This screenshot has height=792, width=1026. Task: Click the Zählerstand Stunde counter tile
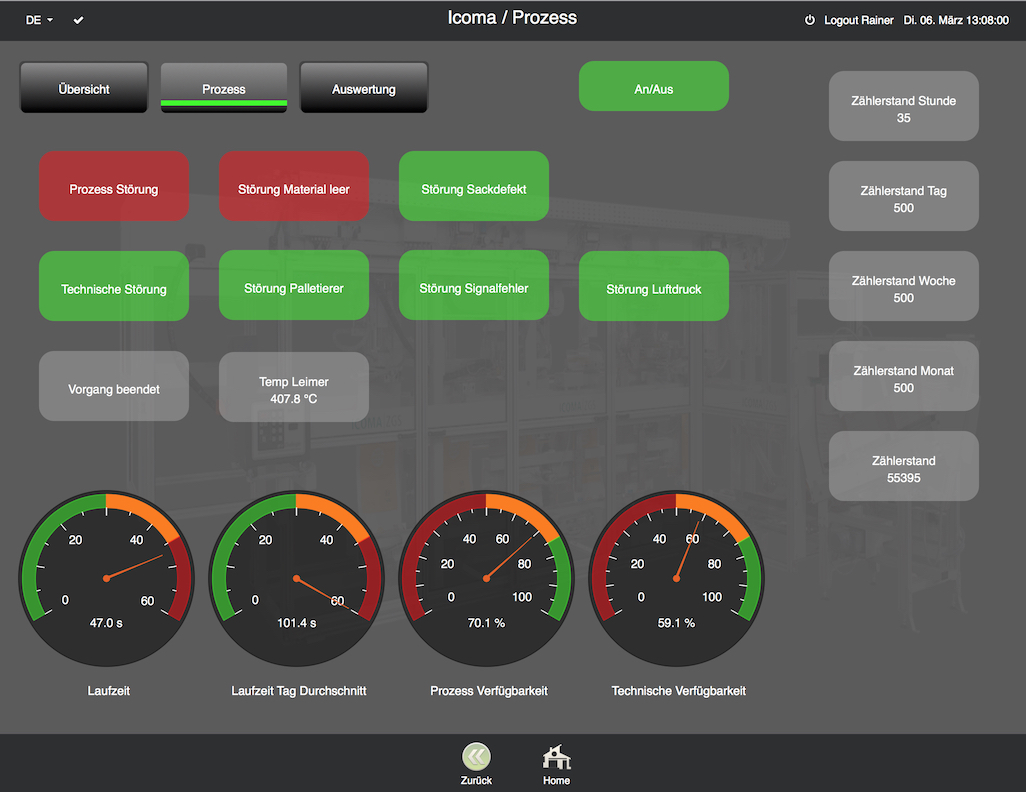click(903, 106)
